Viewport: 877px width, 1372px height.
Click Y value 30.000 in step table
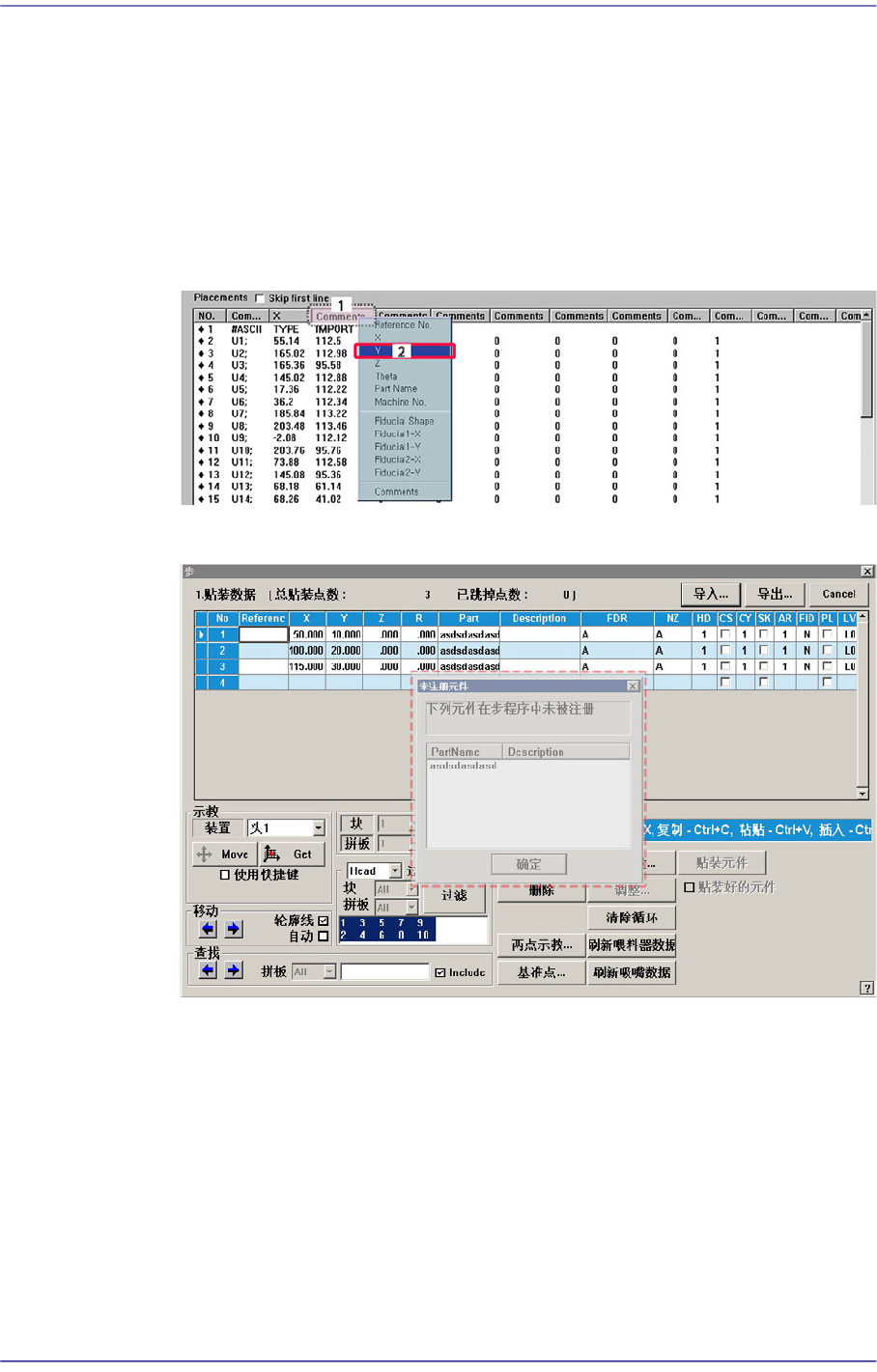(x=346, y=666)
